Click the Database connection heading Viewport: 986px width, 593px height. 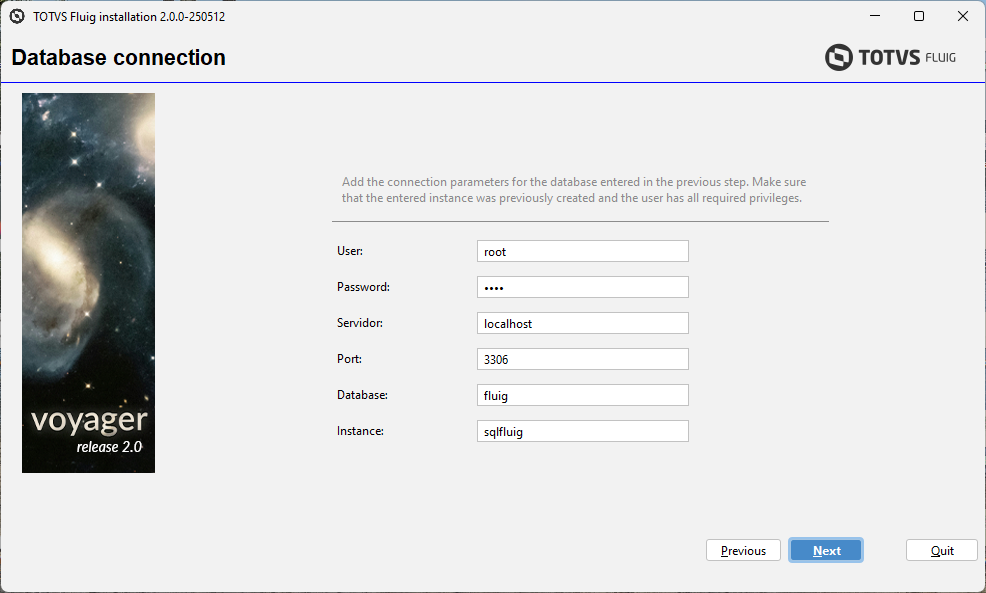pos(118,58)
